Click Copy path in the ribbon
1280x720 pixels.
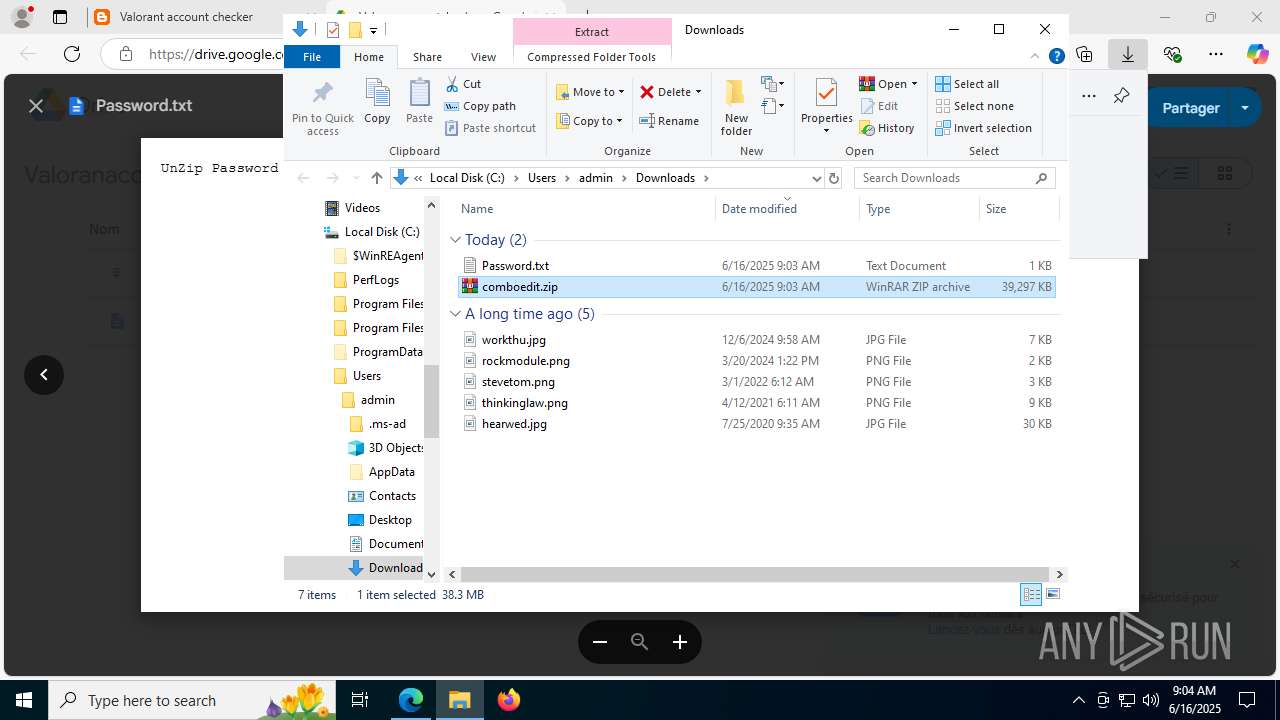pyautogui.click(x=480, y=106)
